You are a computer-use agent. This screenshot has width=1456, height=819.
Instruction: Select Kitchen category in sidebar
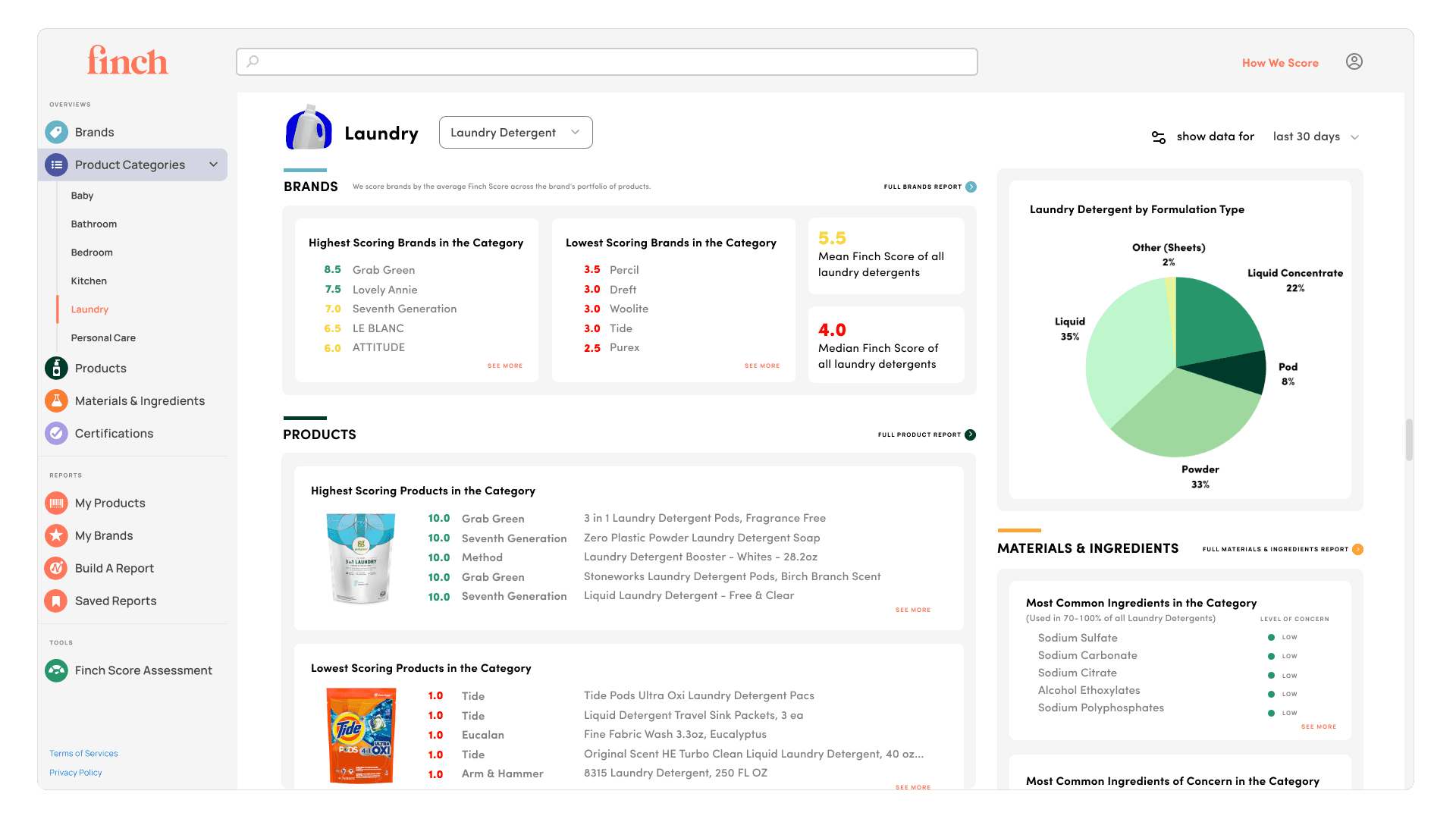pyautogui.click(x=89, y=281)
